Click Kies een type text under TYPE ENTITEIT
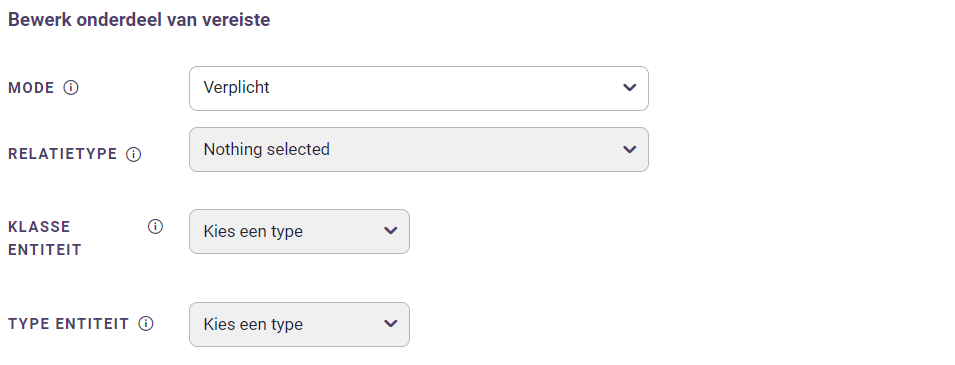Viewport: 955px width, 365px height. coord(253,324)
